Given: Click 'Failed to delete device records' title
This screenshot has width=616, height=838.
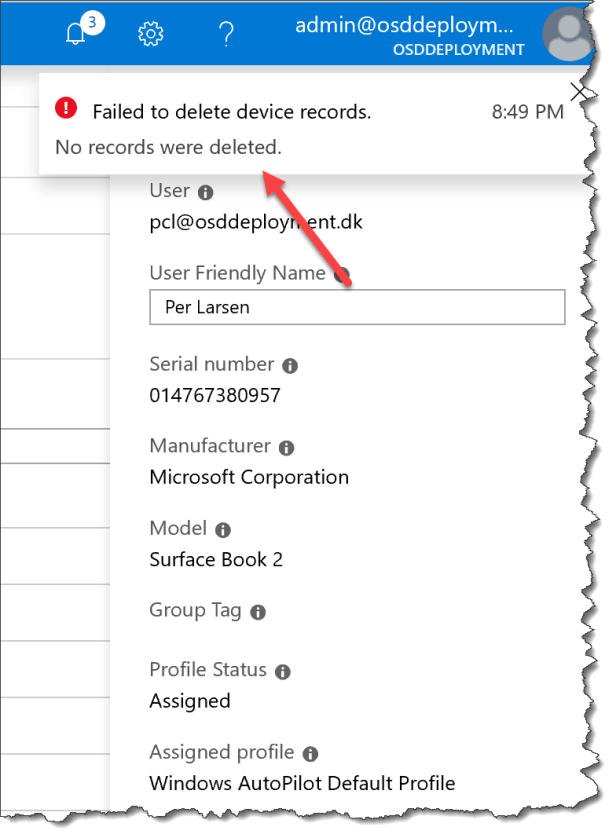Looking at the screenshot, I should (231, 112).
